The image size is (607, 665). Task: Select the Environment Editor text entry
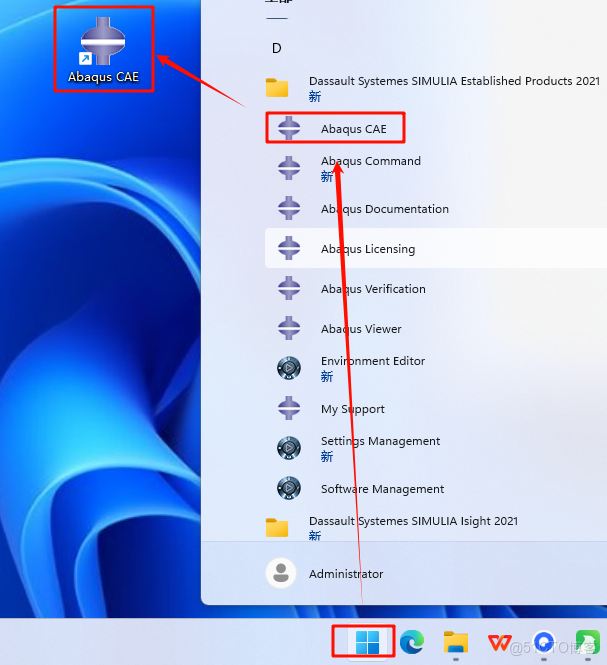click(373, 361)
